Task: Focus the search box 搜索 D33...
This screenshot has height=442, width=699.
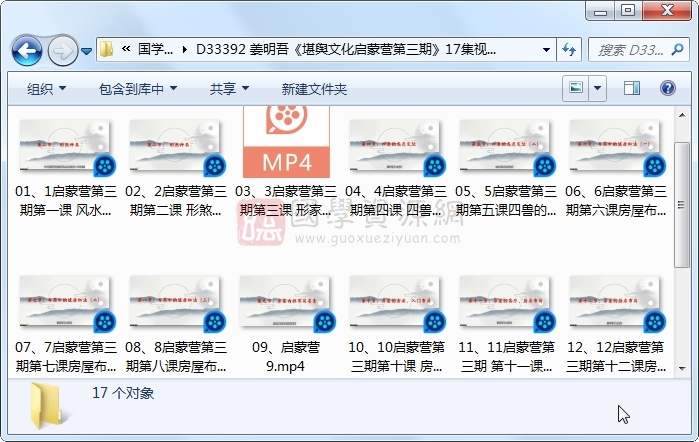Action: pyautogui.click(x=631, y=50)
